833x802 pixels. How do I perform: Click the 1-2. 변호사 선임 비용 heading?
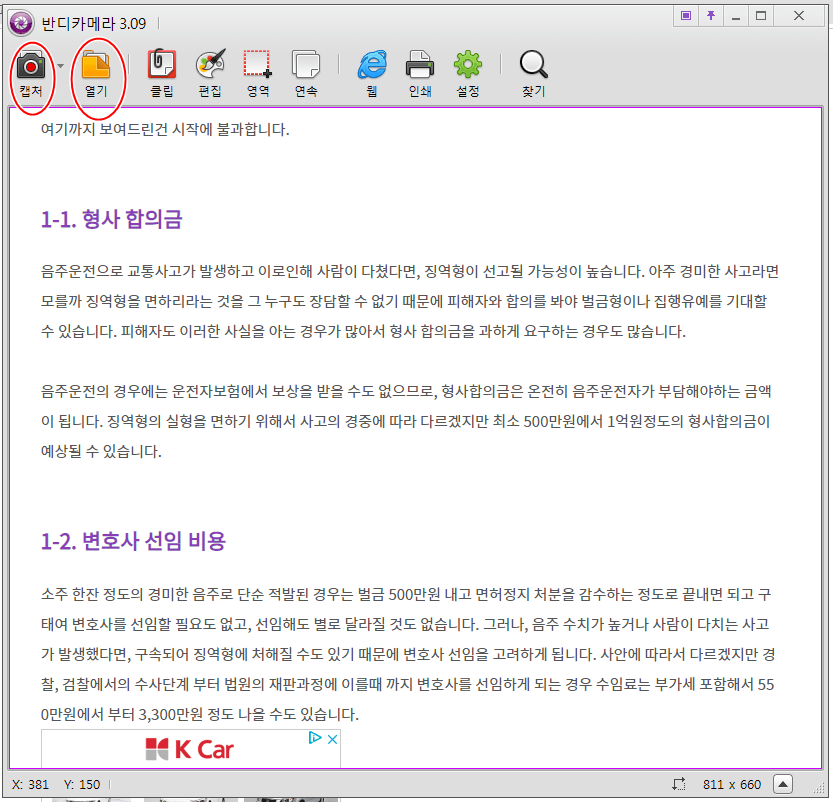click(x=133, y=541)
